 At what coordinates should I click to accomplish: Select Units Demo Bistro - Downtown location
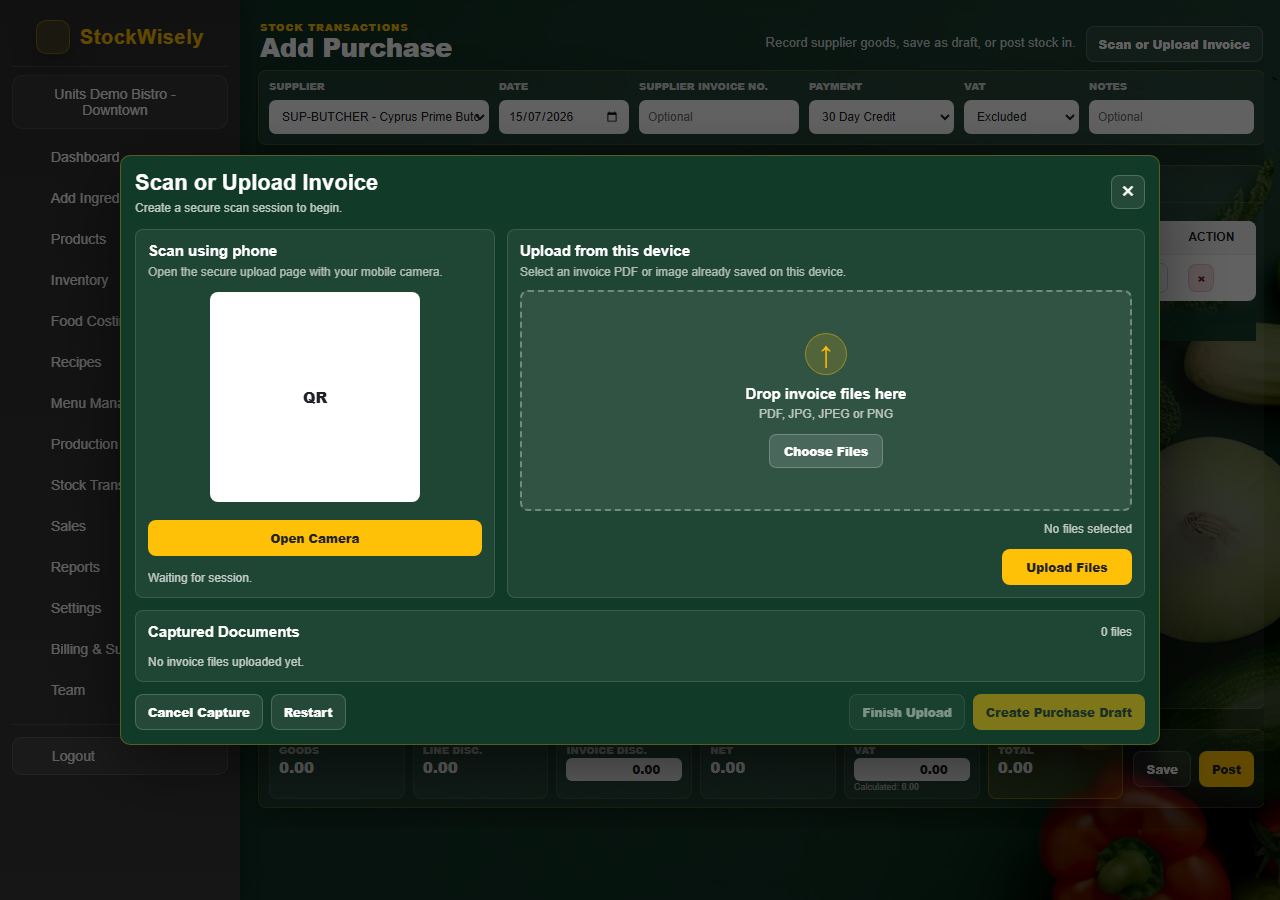120,102
